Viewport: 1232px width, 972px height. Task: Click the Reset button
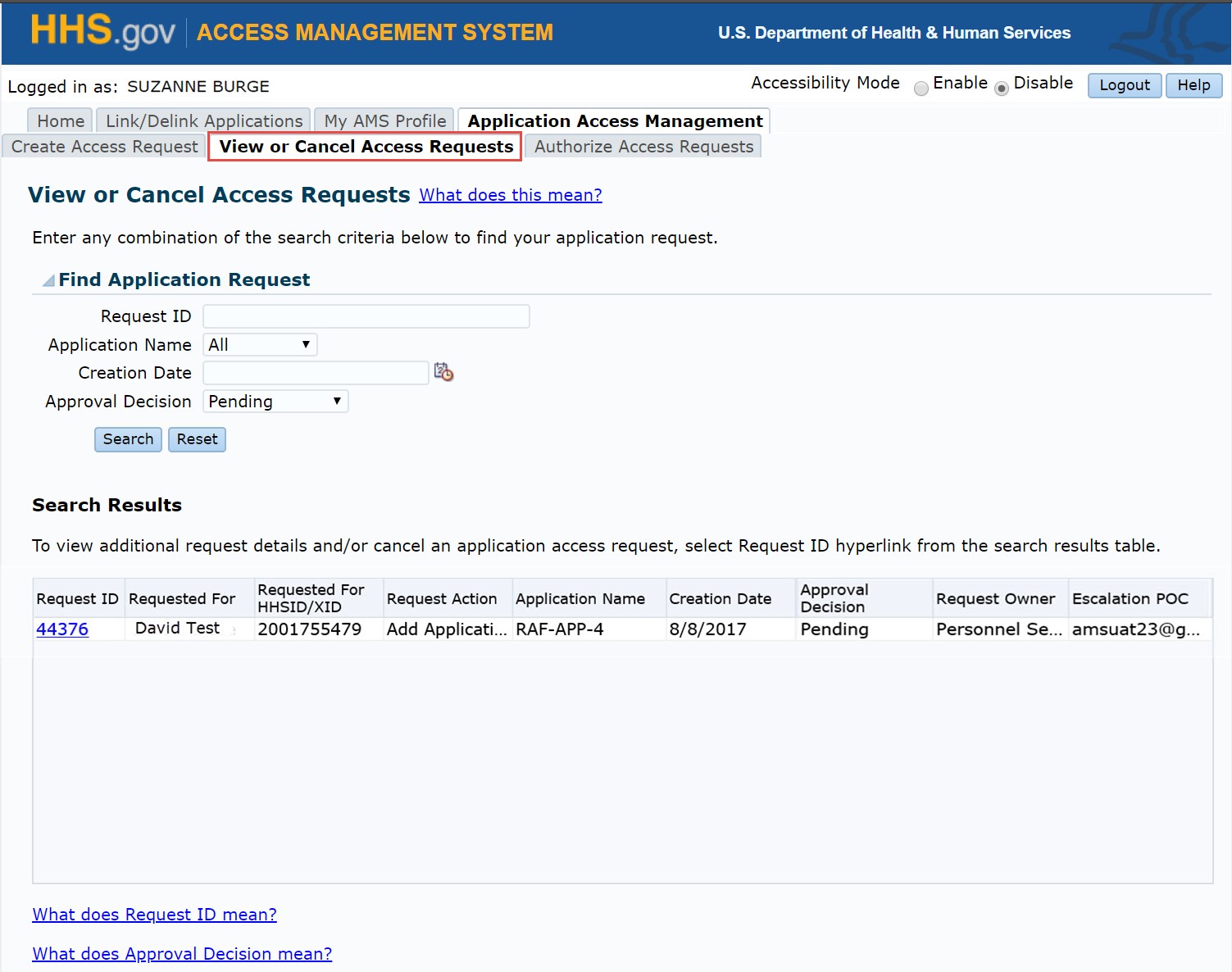coord(197,439)
